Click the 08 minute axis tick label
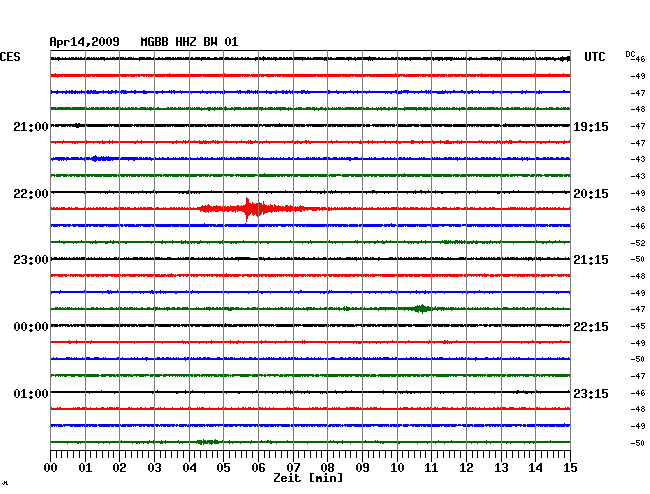The image size is (650, 494). pyautogui.click(x=327, y=467)
